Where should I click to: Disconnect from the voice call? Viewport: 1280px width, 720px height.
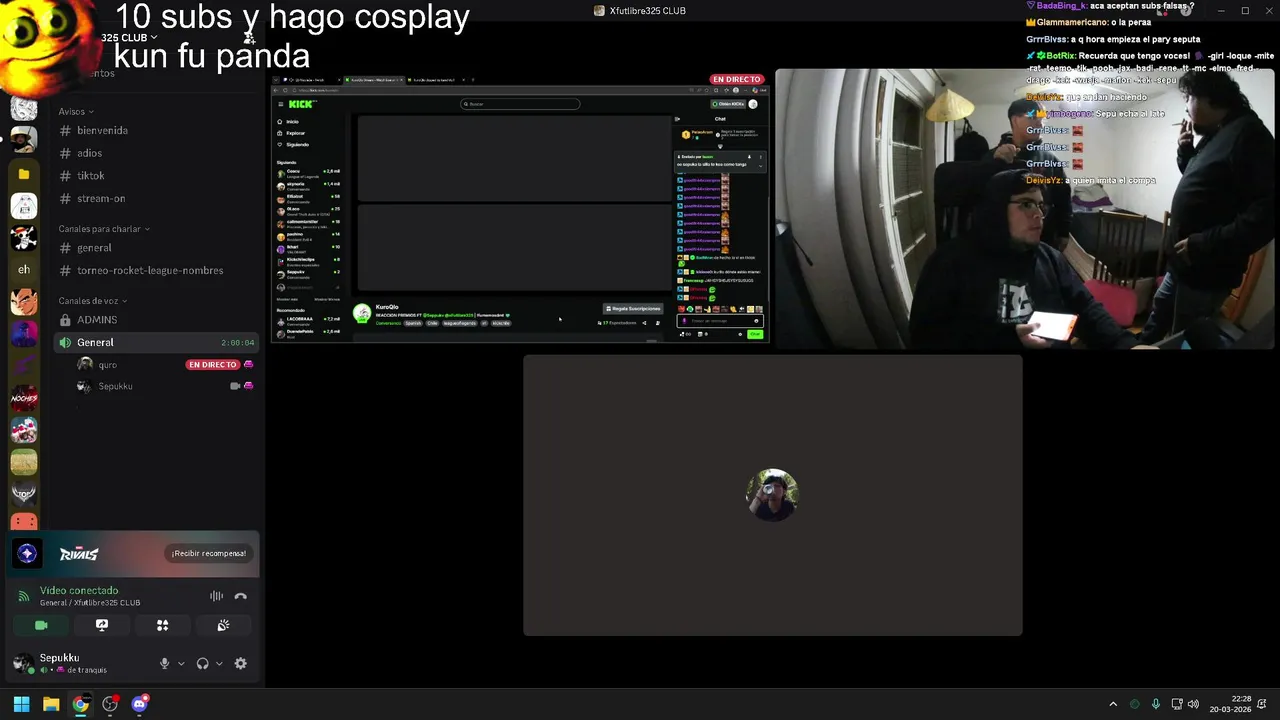click(x=240, y=596)
